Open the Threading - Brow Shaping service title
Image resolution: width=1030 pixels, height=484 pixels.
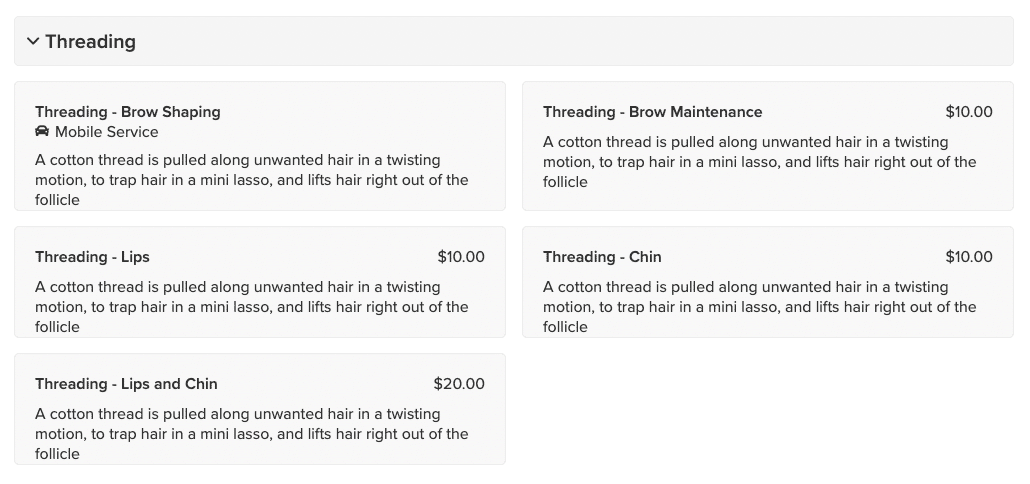click(x=128, y=112)
